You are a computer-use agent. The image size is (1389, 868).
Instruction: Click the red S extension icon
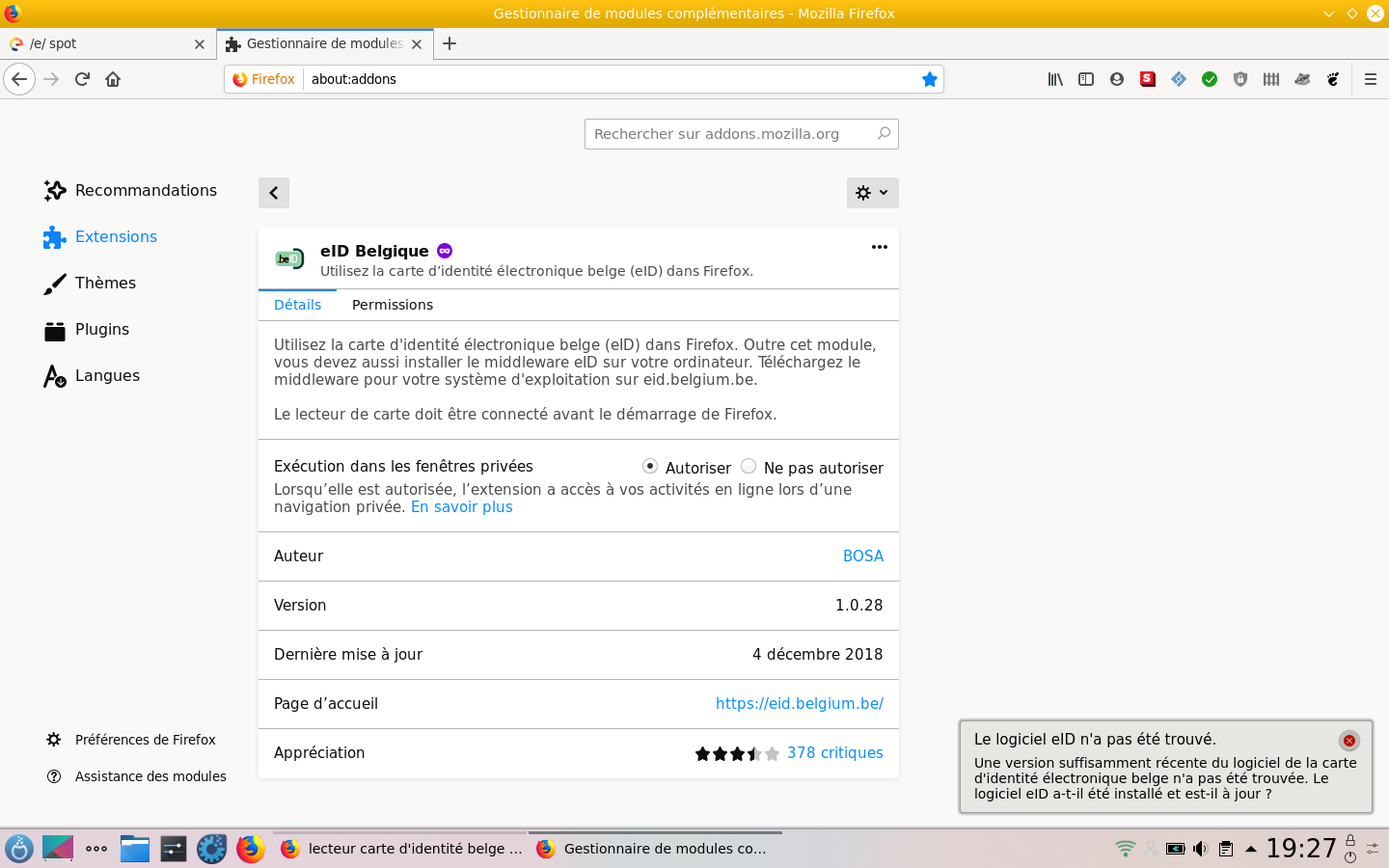click(x=1148, y=79)
